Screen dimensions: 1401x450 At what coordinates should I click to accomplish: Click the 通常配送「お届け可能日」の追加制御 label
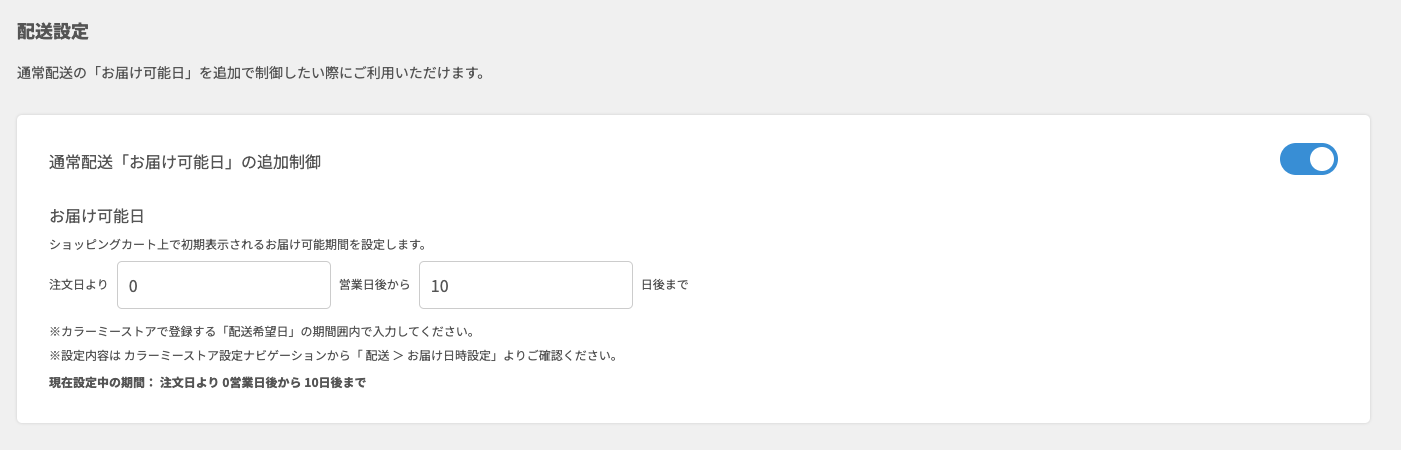[x=185, y=161]
